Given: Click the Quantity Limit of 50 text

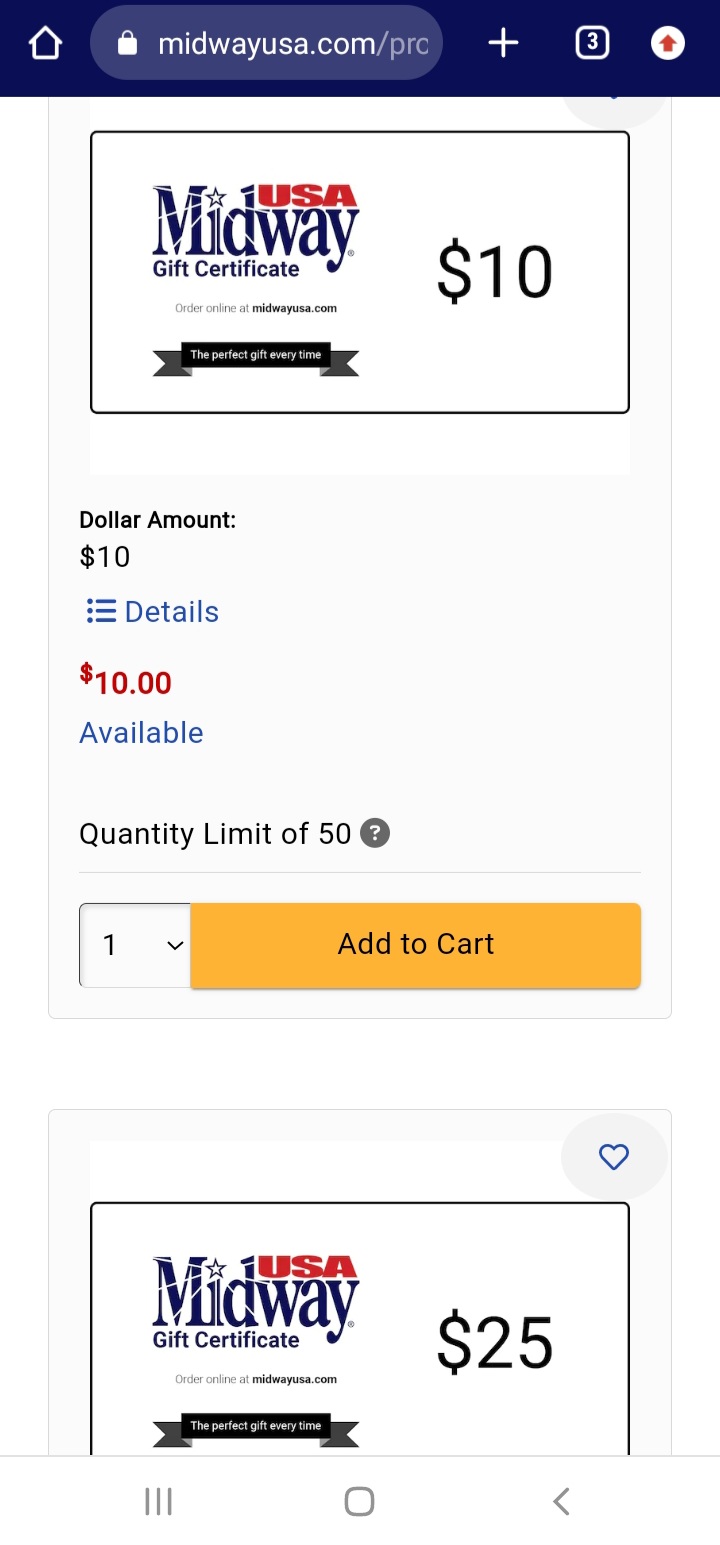Looking at the screenshot, I should pyautogui.click(x=215, y=834).
